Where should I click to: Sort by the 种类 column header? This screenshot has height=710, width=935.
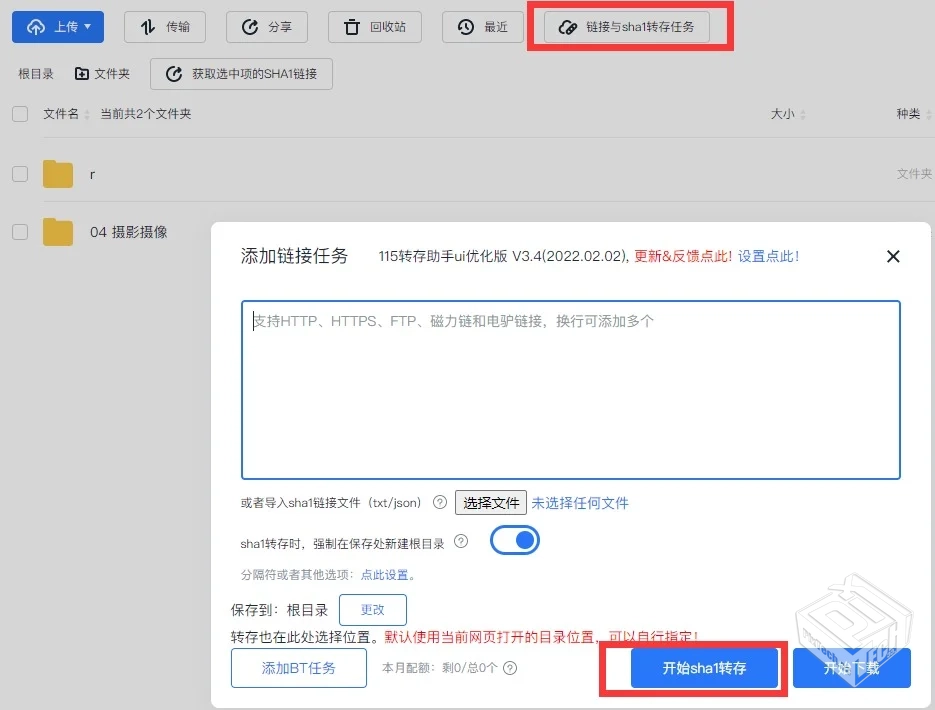click(x=908, y=114)
